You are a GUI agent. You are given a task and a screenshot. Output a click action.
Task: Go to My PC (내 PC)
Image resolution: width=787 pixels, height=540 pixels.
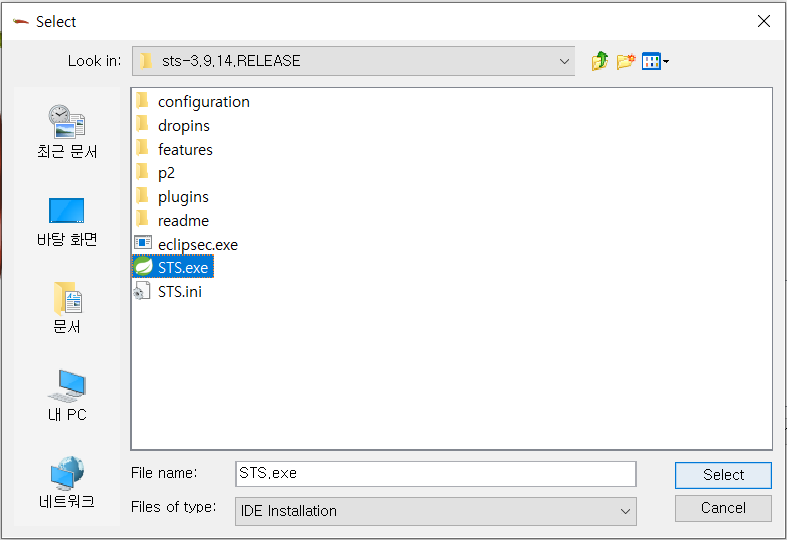[67, 395]
